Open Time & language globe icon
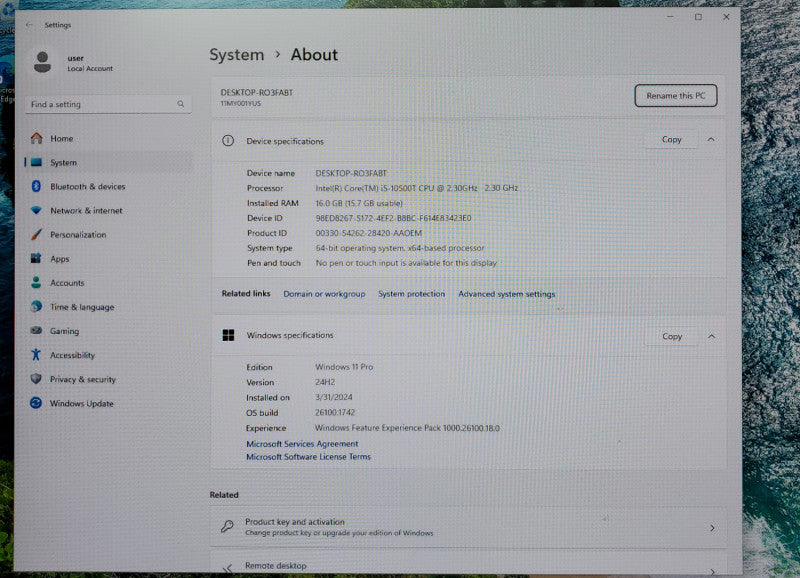This screenshot has width=800, height=578. 36,306
